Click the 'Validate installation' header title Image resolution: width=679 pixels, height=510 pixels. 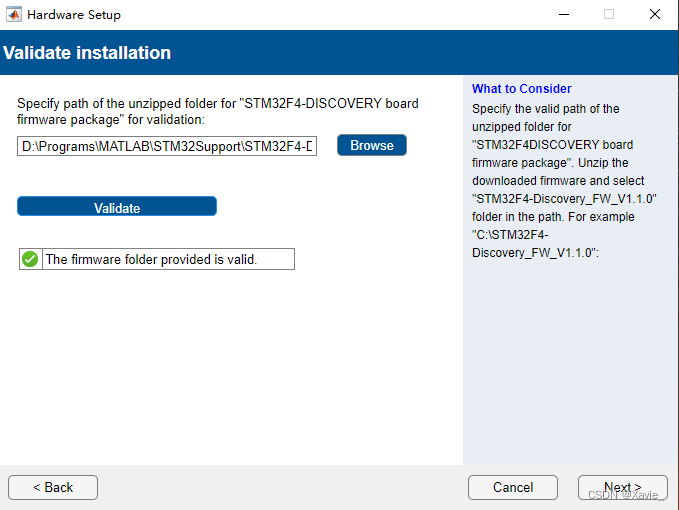coord(87,53)
